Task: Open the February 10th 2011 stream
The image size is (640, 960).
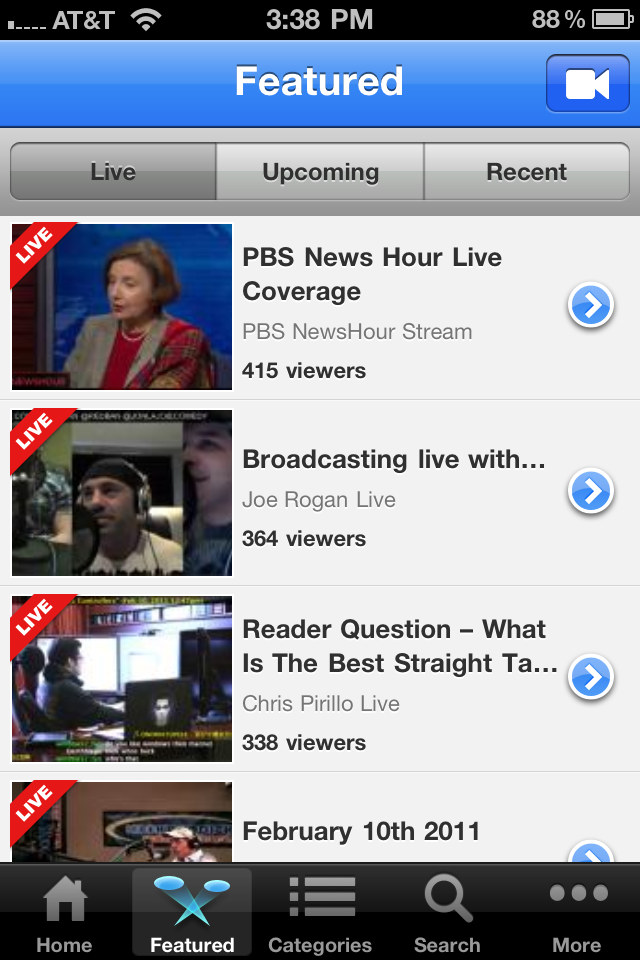Action: pyautogui.click(x=361, y=831)
